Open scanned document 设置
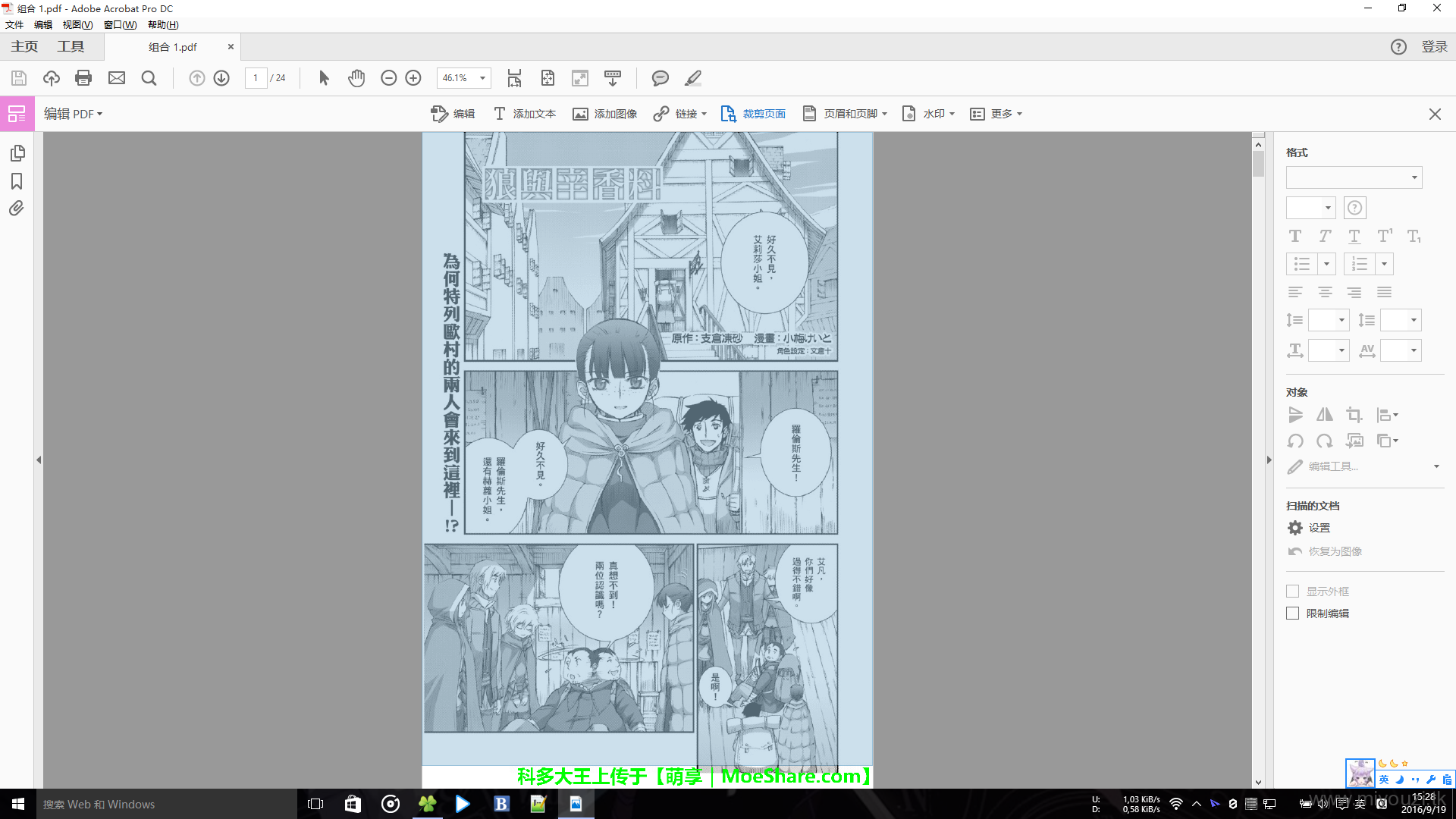The image size is (1456, 819). (x=1309, y=528)
